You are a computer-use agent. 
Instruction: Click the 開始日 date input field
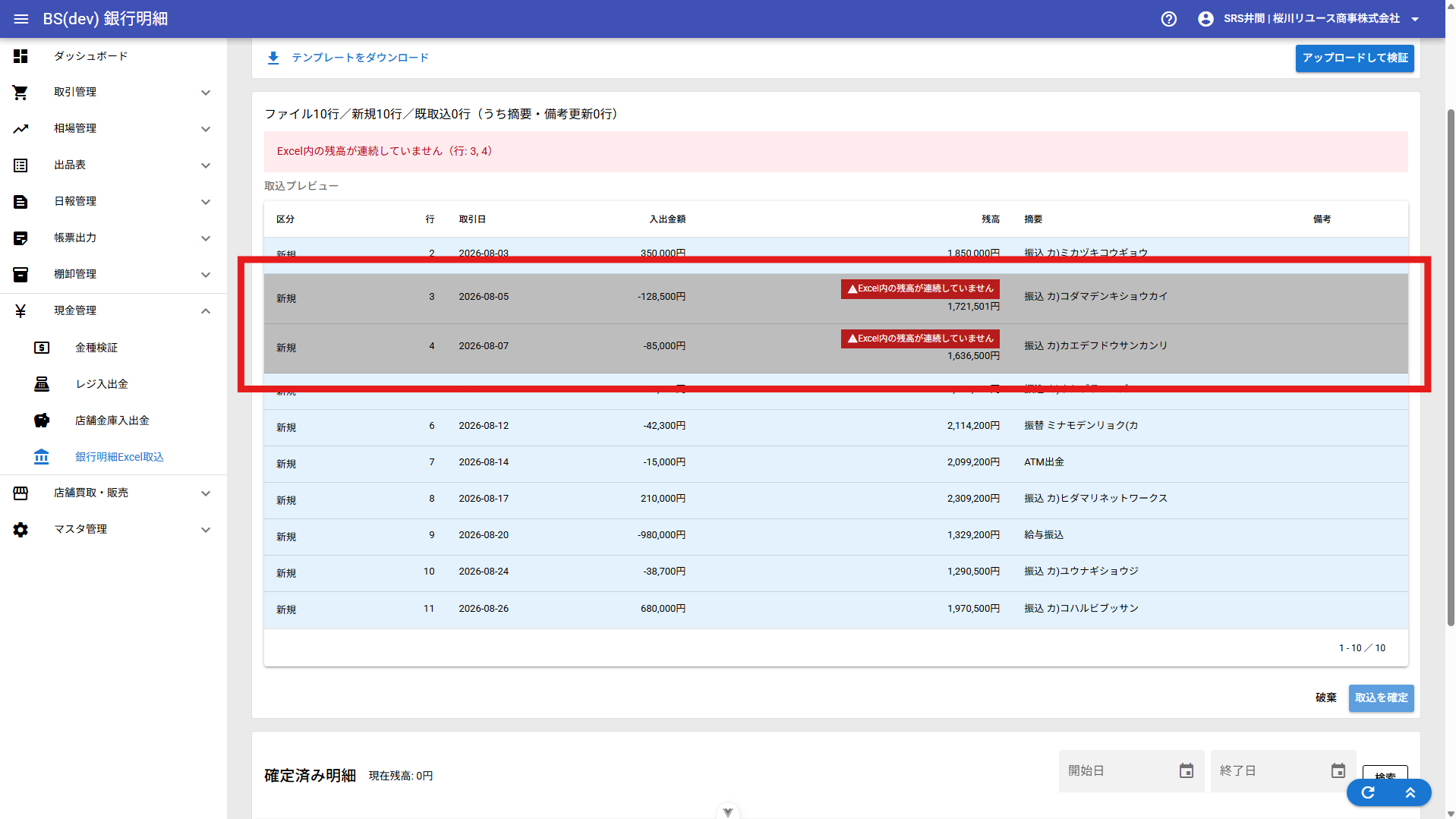[x=1131, y=771]
